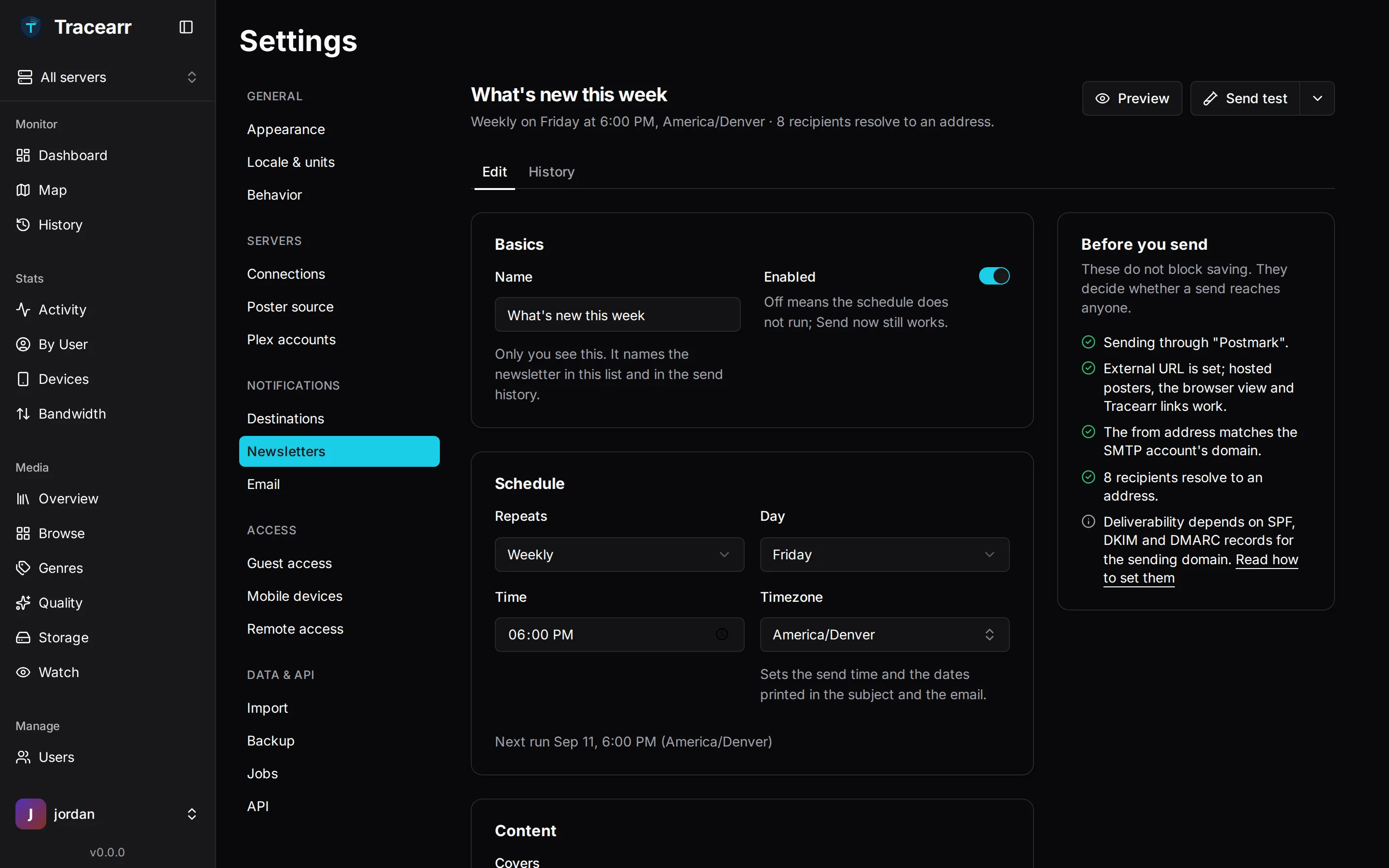Viewport: 1389px width, 868px height.
Task: Switch to the History tab of the newsletter
Action: click(x=551, y=172)
